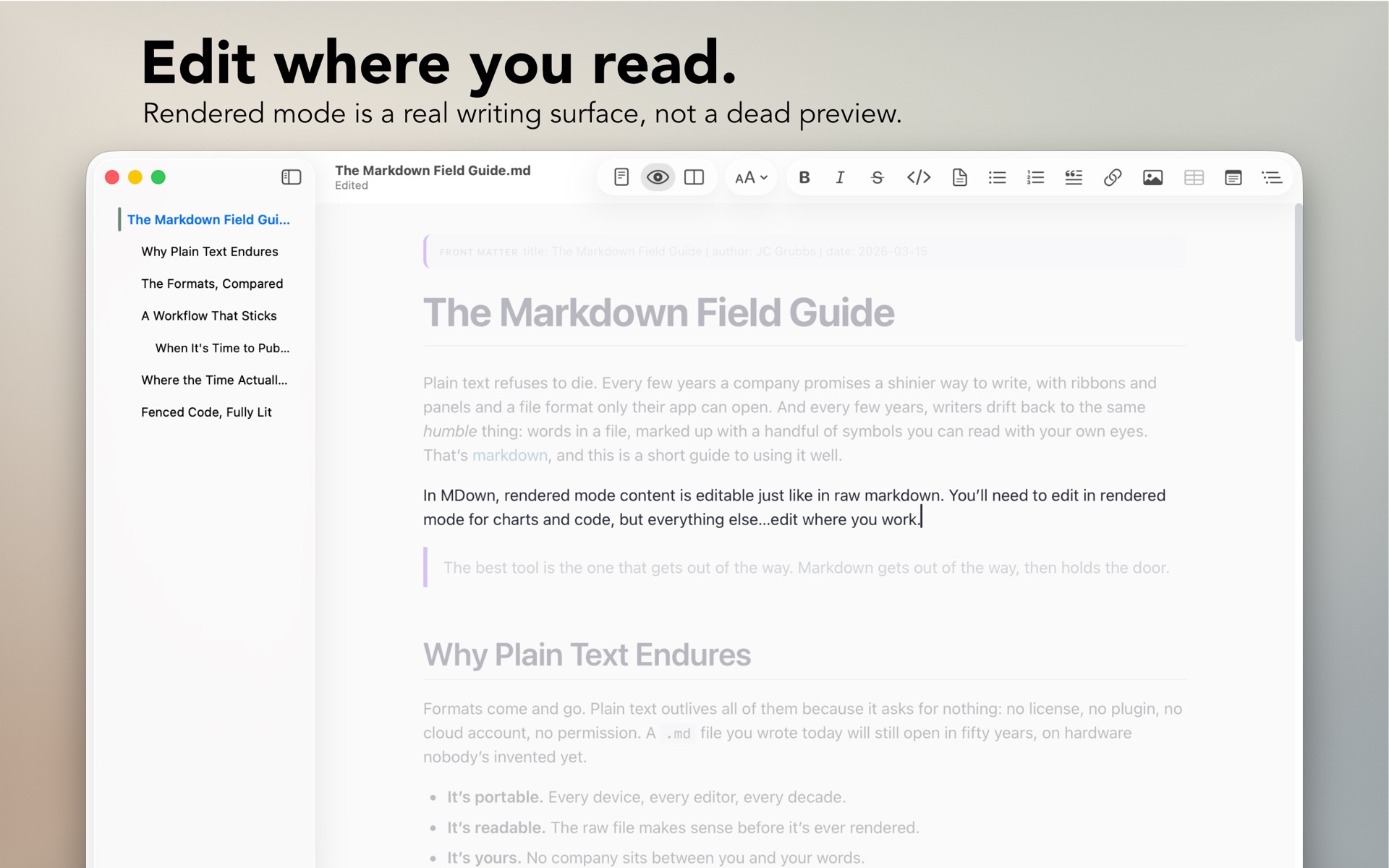The image size is (1389, 868).
Task: Apply strikethrough formatting
Action: click(877, 177)
